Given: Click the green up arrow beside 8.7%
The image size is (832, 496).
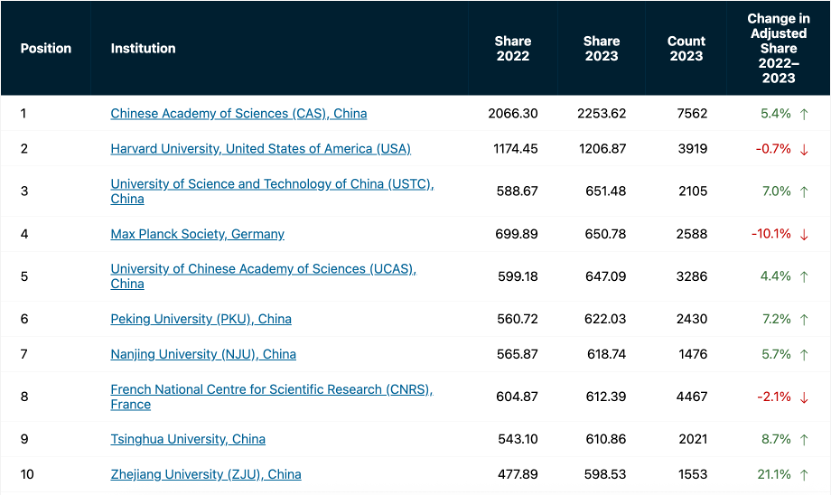Looking at the screenshot, I should pos(804,439).
